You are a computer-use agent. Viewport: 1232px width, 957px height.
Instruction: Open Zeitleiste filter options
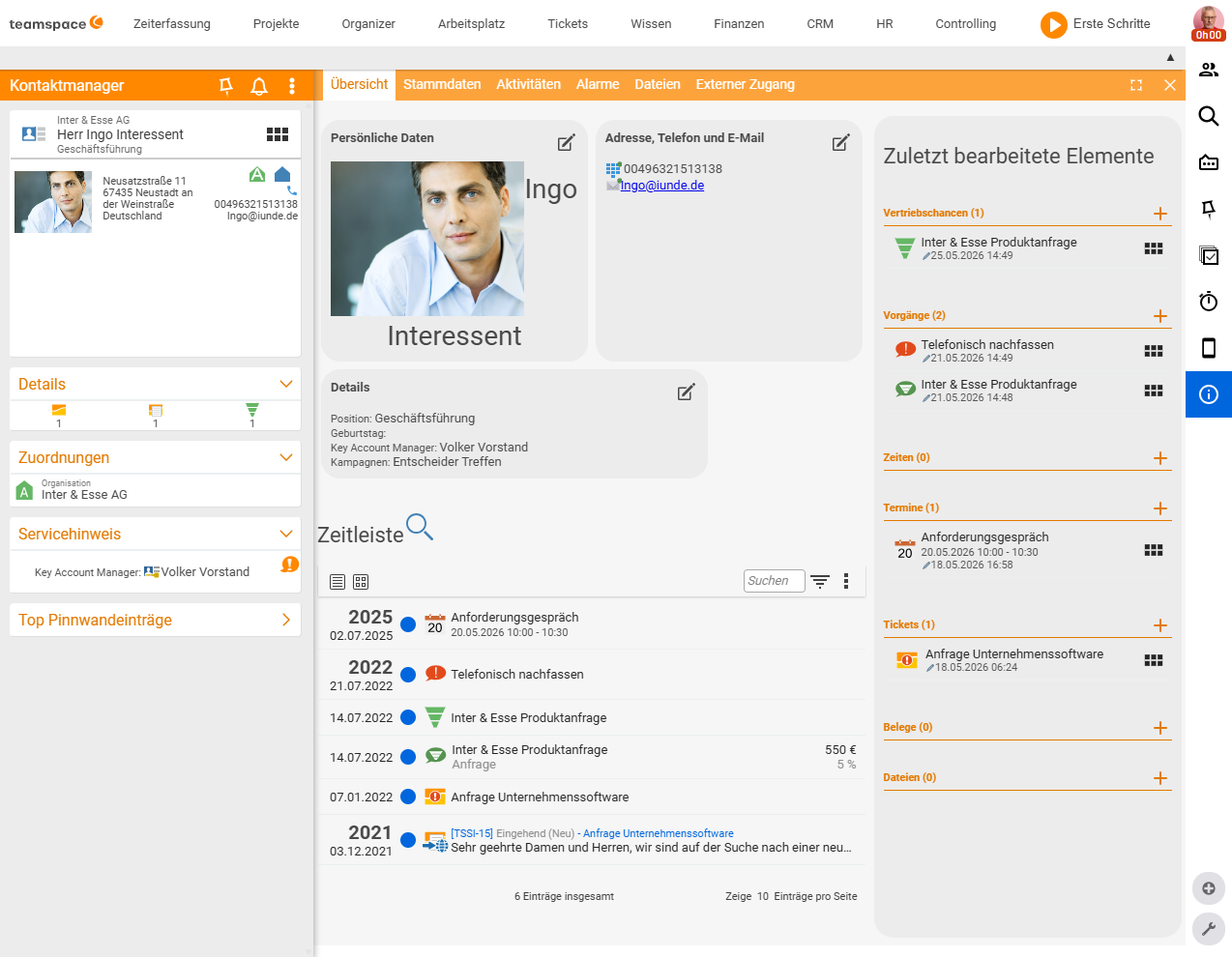(x=820, y=581)
